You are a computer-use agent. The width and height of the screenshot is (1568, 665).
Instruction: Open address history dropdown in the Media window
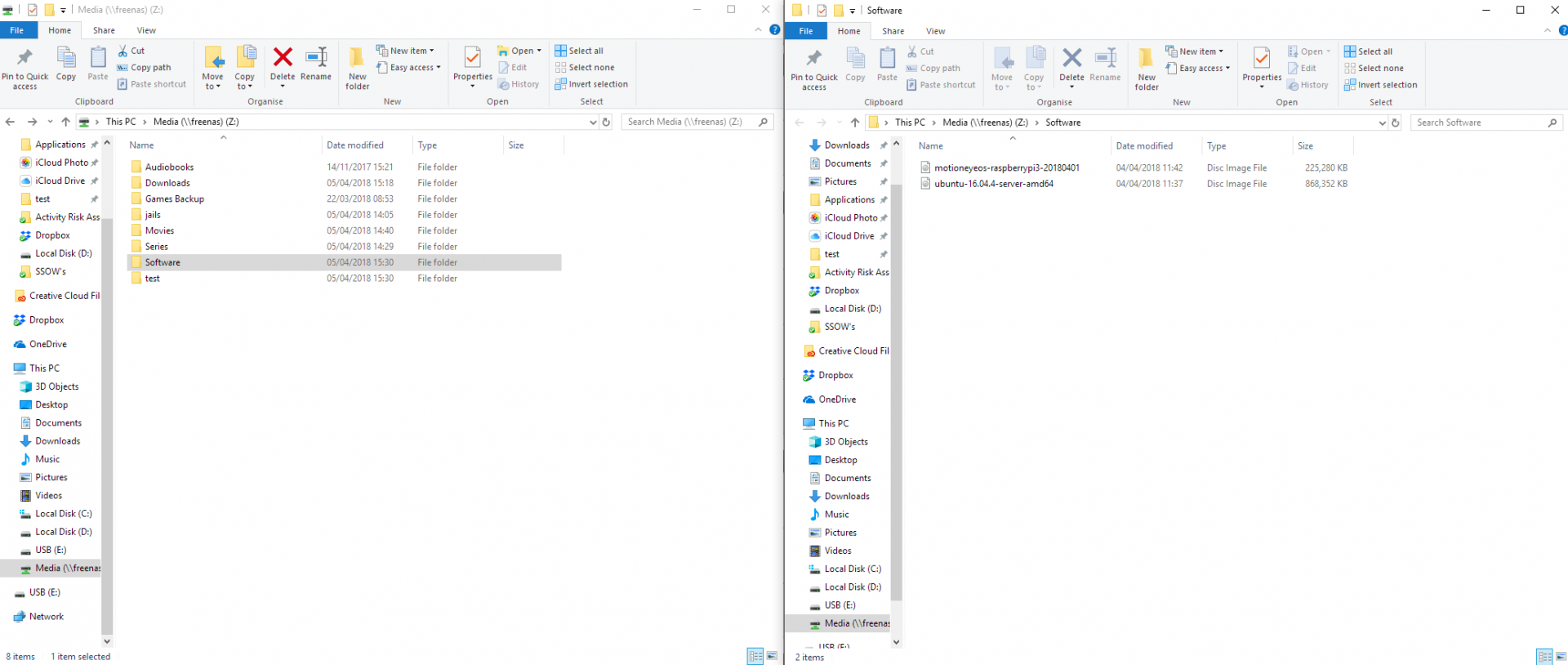(593, 122)
